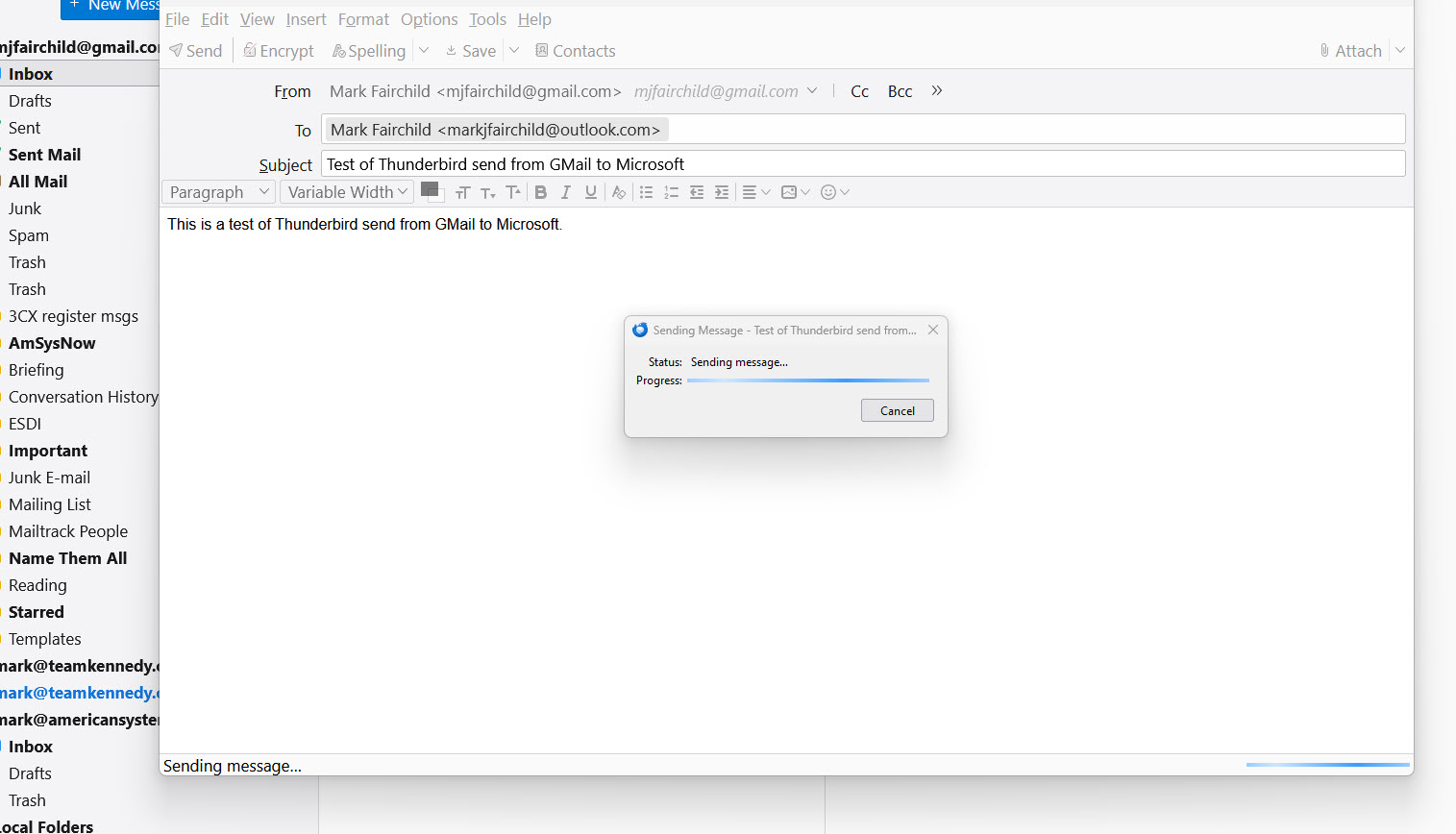Click the Send button in compose toolbar
Screen dimensions: 1456x834
(196, 51)
